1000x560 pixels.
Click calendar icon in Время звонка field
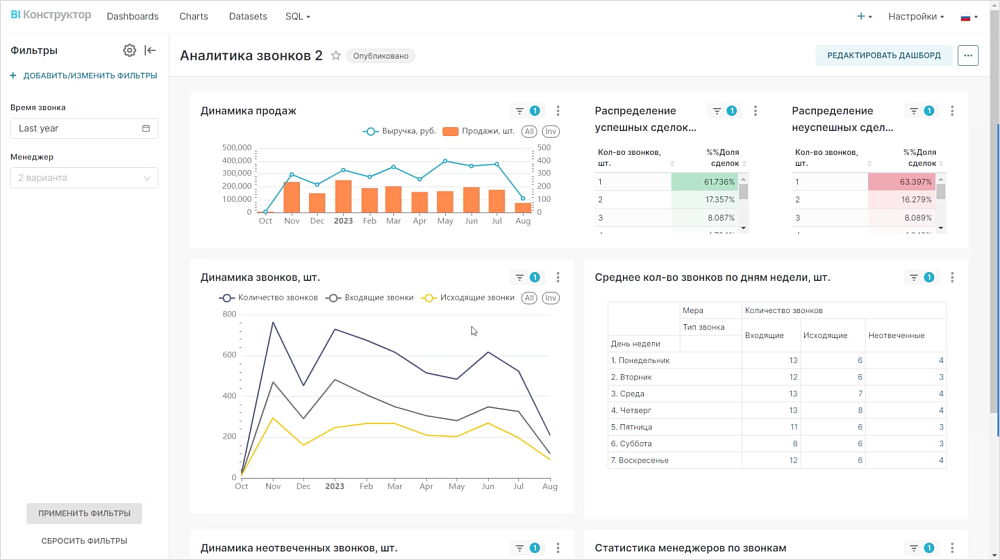coord(146,129)
